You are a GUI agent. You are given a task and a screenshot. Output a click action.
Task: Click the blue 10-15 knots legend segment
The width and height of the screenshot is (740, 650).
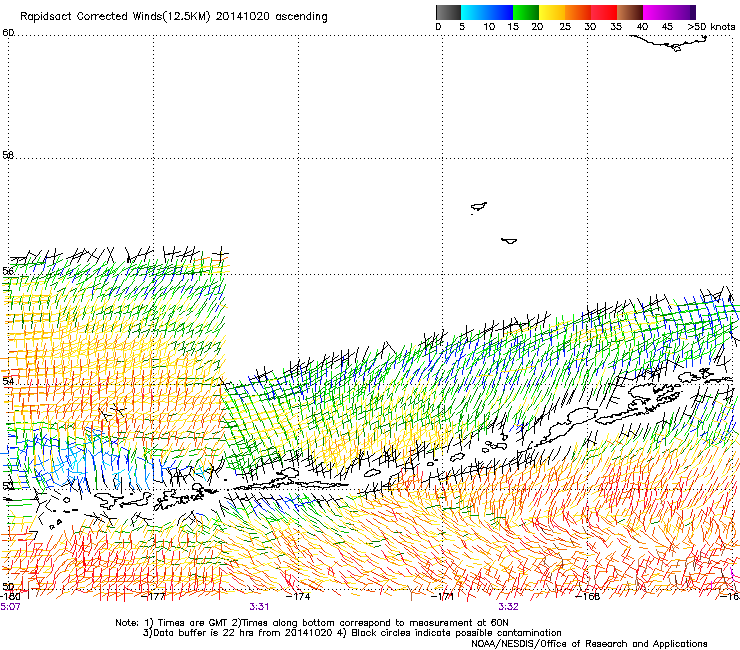(500, 12)
